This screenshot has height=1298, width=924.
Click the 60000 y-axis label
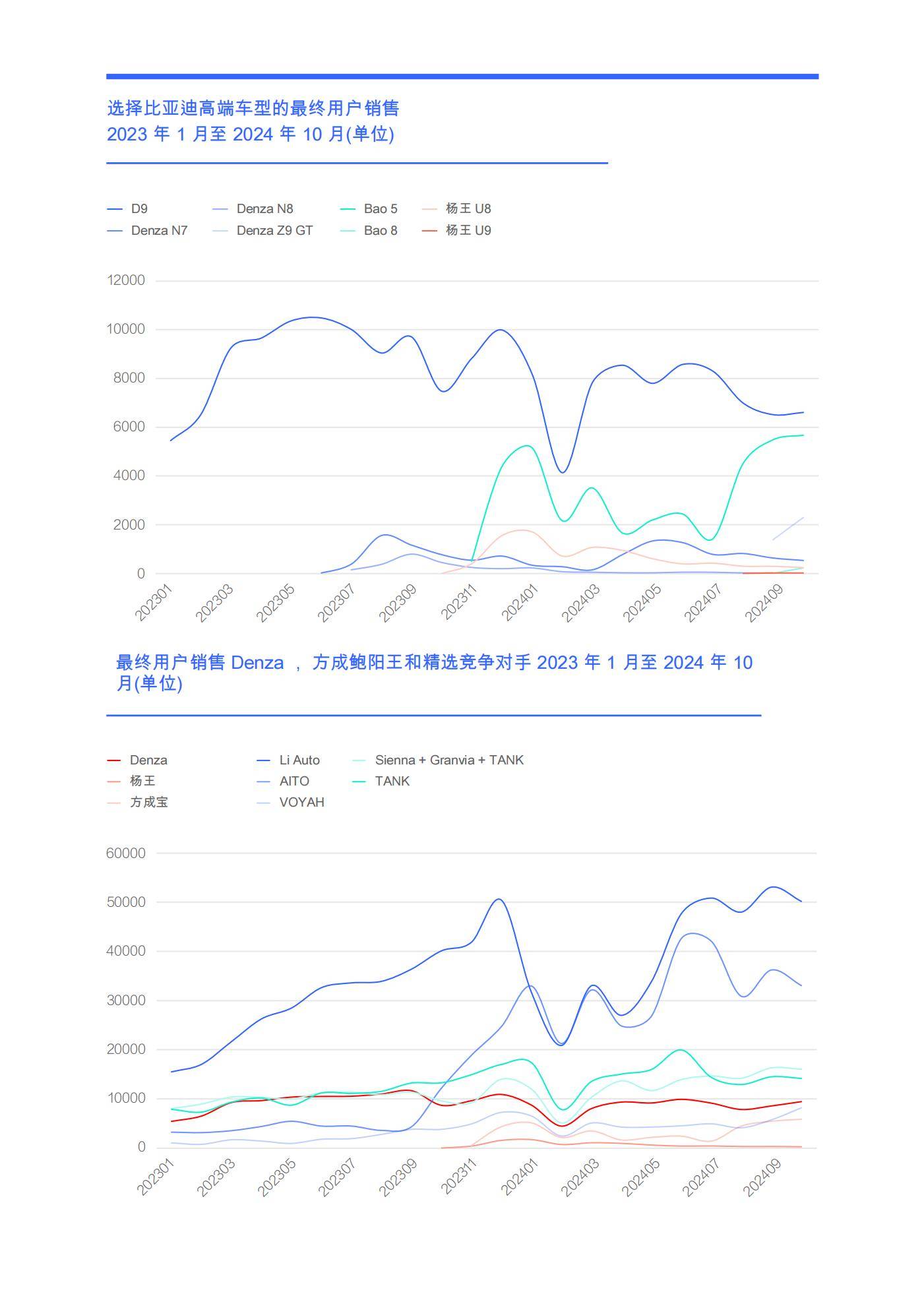tap(126, 853)
